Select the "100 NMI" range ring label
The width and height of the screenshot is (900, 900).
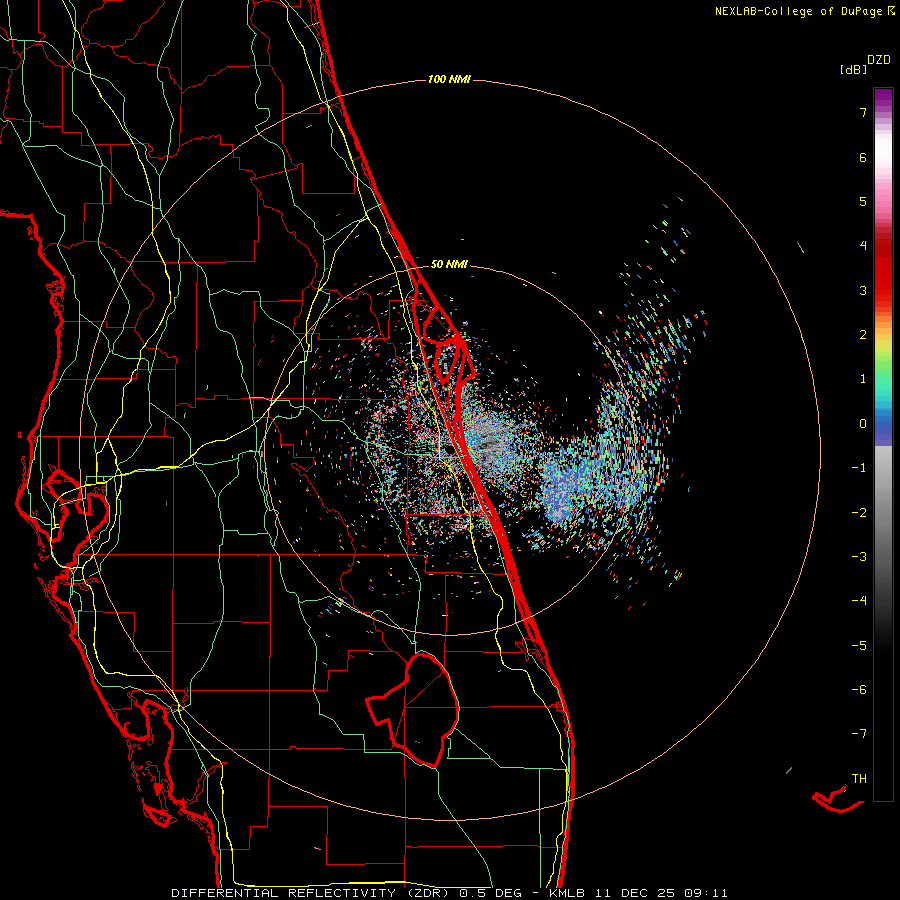click(449, 79)
